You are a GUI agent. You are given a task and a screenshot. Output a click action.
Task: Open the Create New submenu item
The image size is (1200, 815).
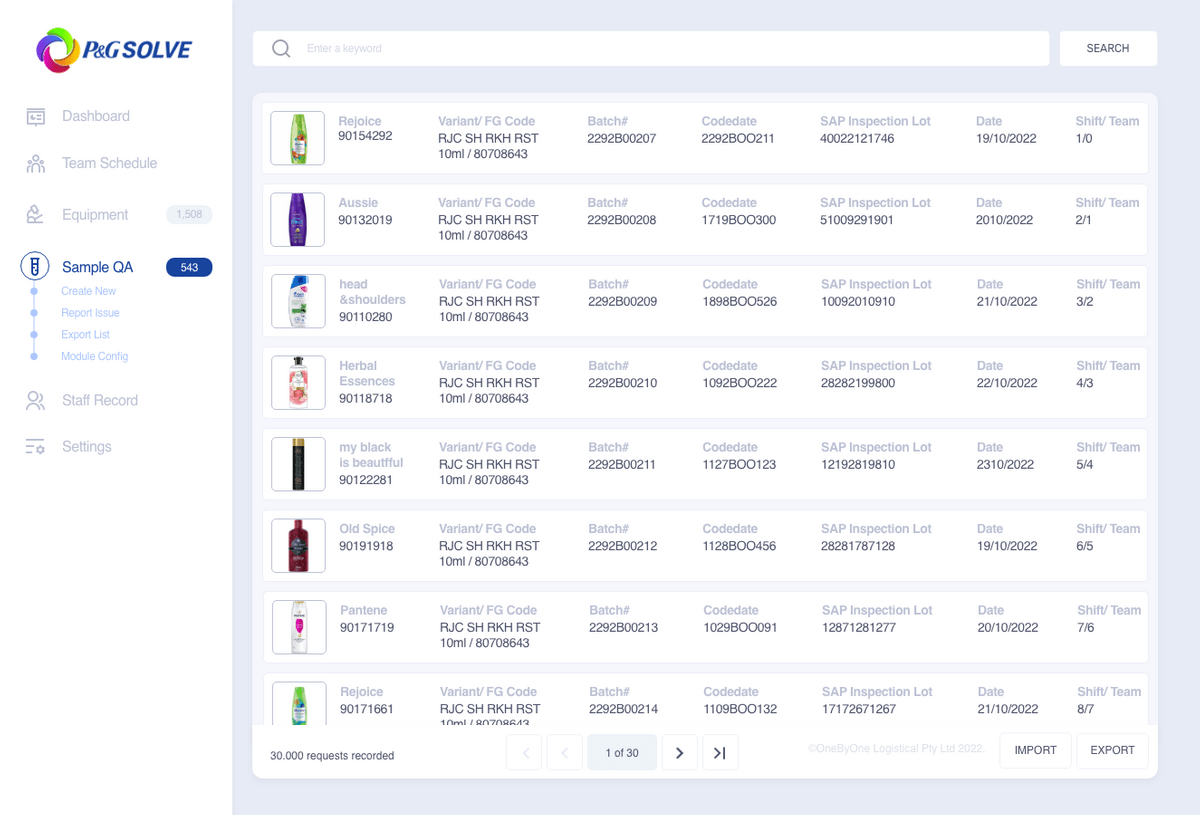[88, 291]
